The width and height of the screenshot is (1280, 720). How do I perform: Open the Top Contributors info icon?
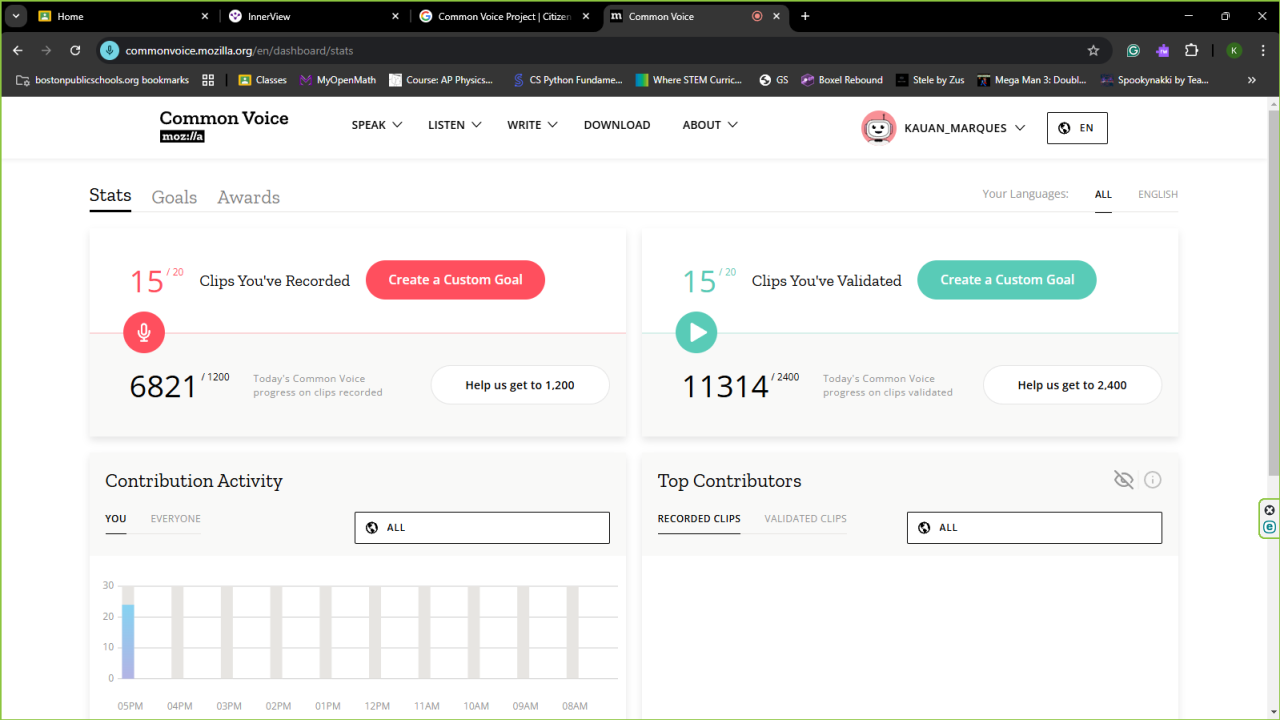click(1153, 480)
